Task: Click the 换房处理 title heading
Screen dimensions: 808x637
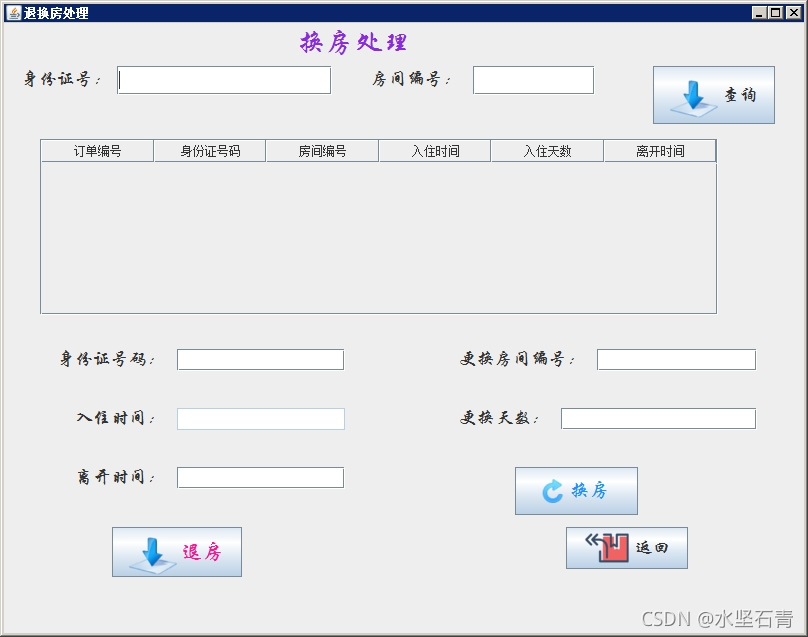Action: coord(354,42)
